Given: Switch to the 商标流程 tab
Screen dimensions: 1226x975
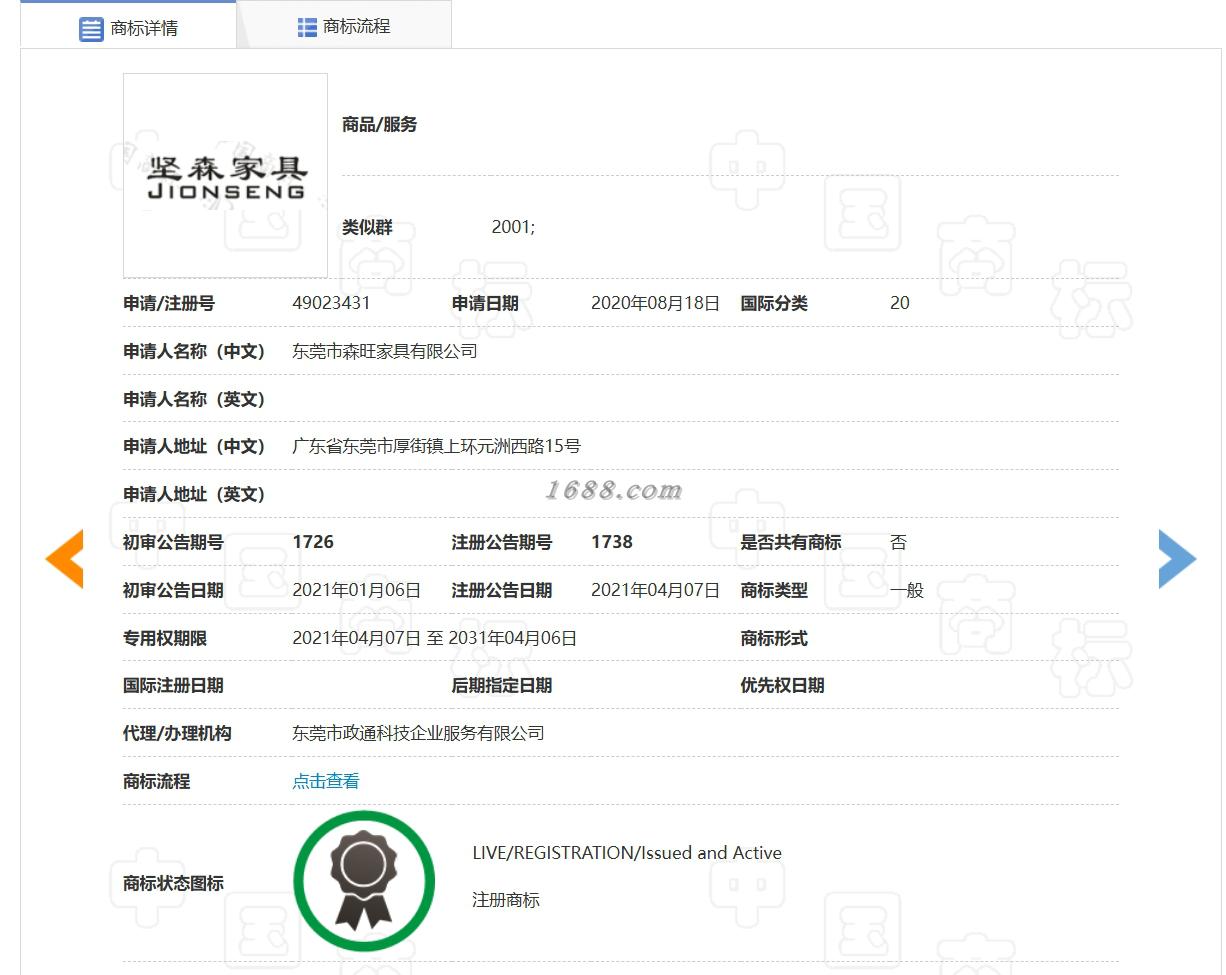Looking at the screenshot, I should [344, 27].
